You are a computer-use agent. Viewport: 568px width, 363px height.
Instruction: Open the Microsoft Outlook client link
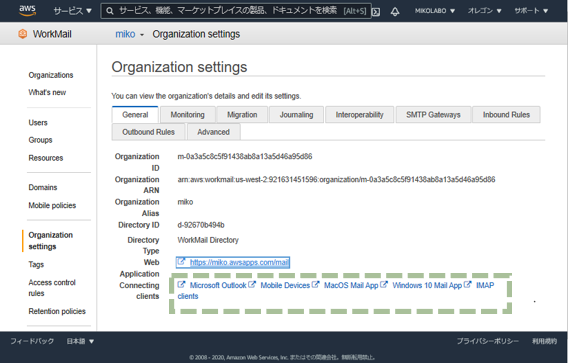(x=218, y=285)
